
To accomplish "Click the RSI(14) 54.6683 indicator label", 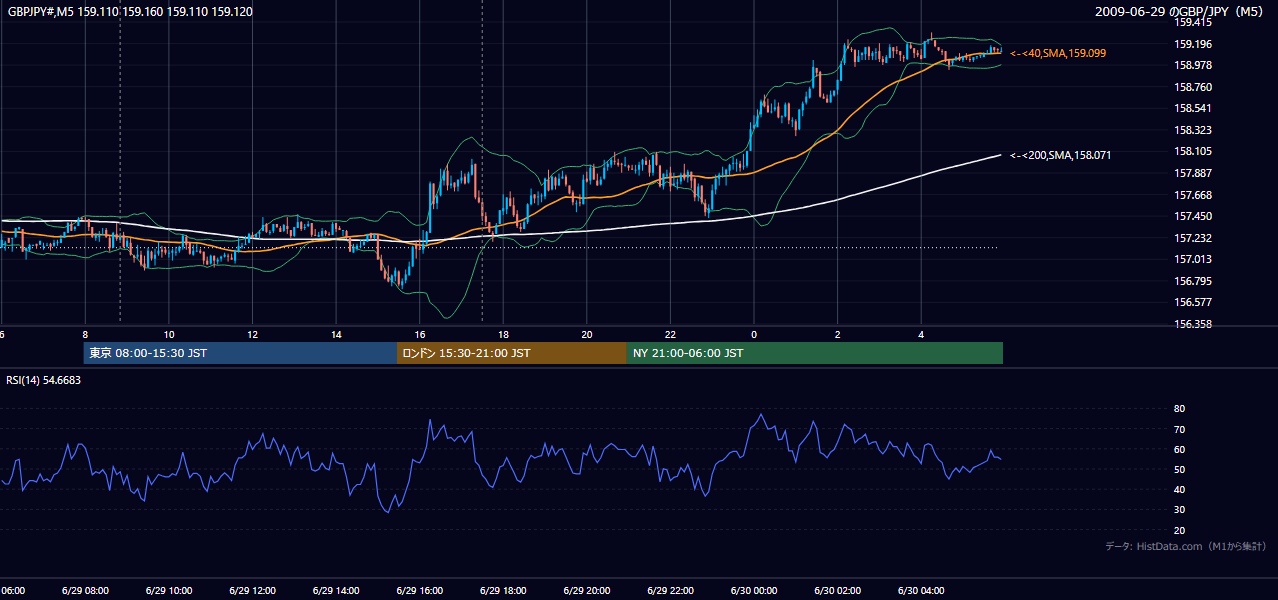I will [44, 380].
